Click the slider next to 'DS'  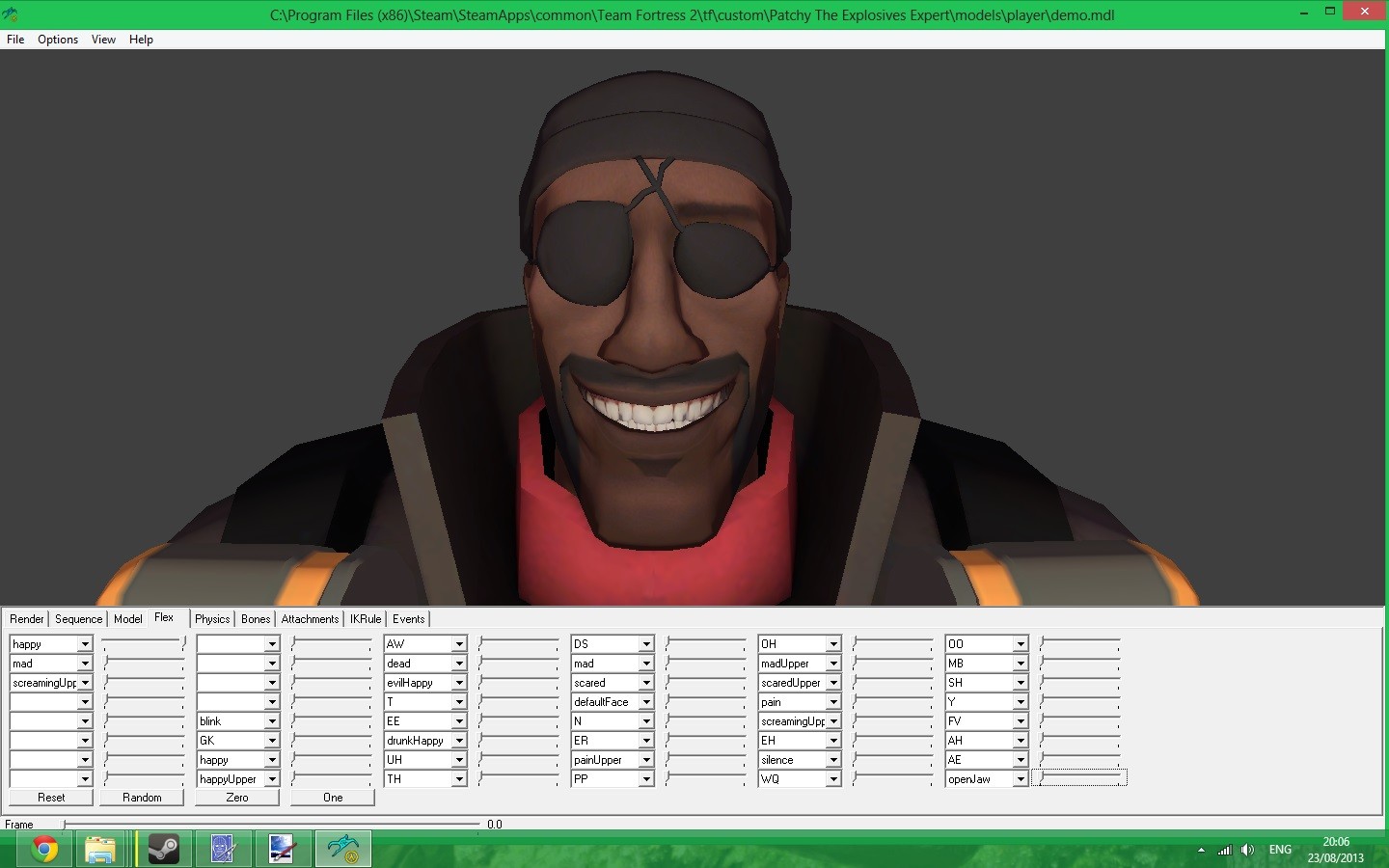click(x=705, y=642)
